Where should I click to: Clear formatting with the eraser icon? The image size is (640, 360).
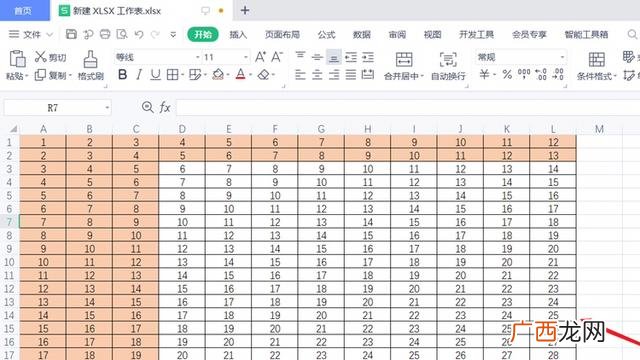point(264,75)
